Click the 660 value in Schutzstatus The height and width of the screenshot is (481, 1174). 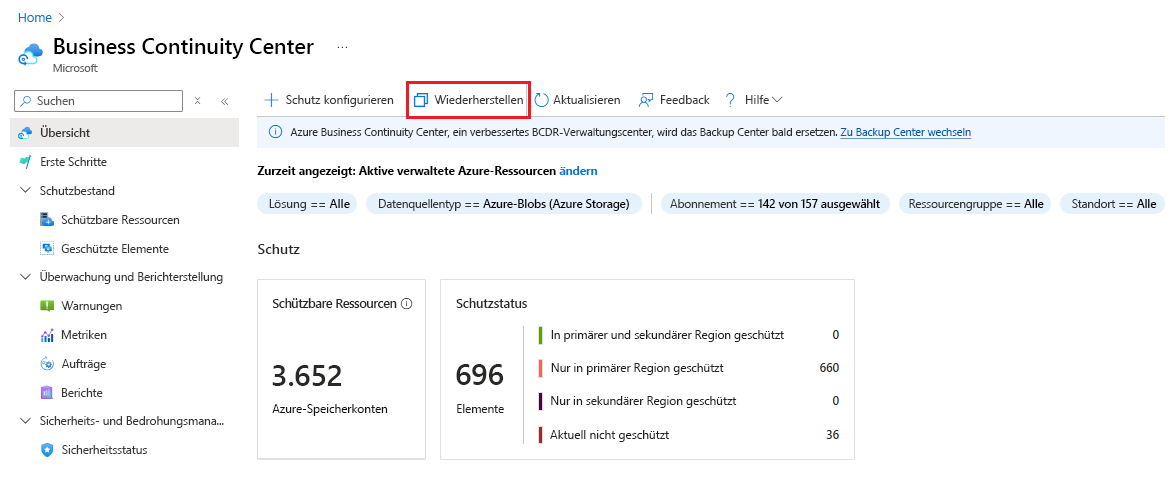829,368
